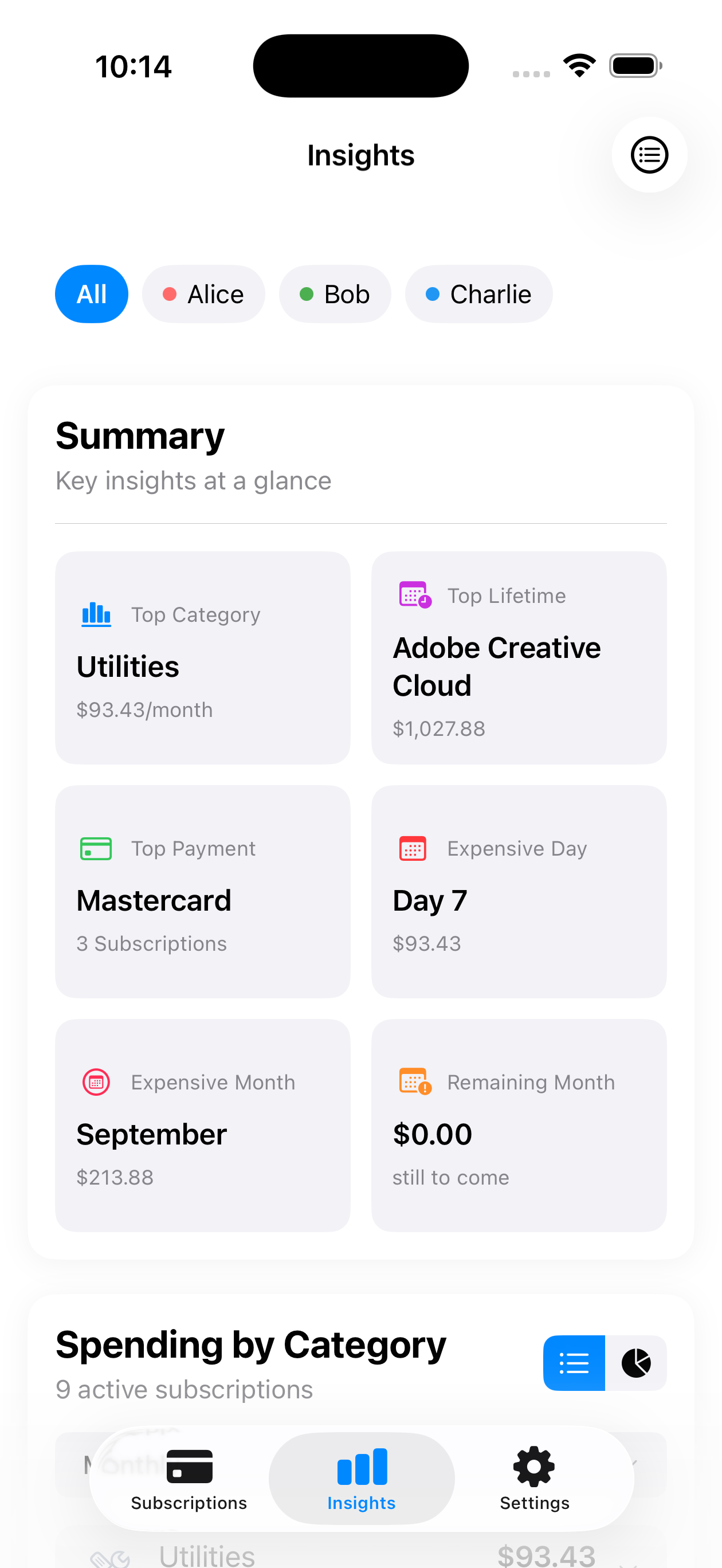
Task: Select the All filter chip
Action: click(91, 294)
